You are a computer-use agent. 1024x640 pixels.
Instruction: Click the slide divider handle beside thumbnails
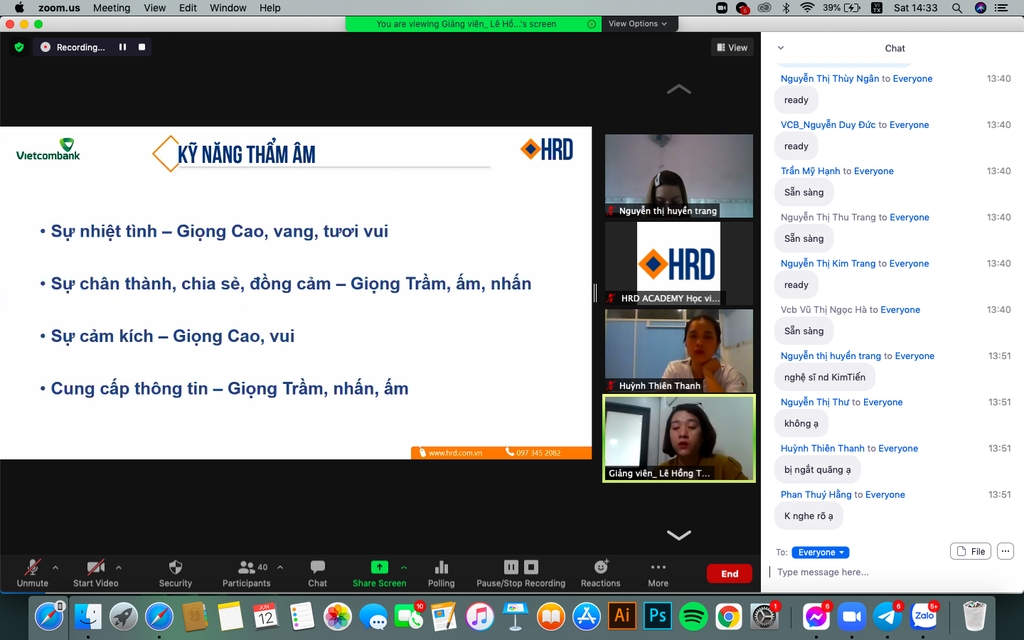[595, 293]
